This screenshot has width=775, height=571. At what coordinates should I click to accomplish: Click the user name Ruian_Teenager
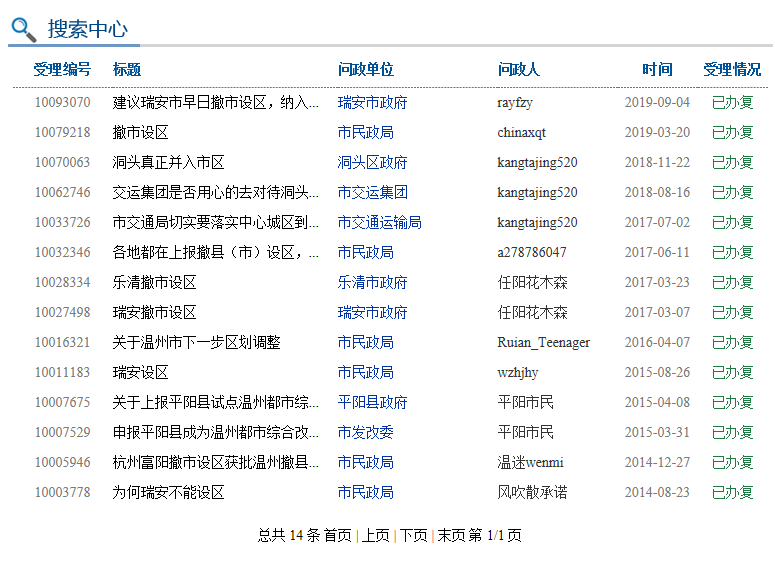tap(544, 343)
